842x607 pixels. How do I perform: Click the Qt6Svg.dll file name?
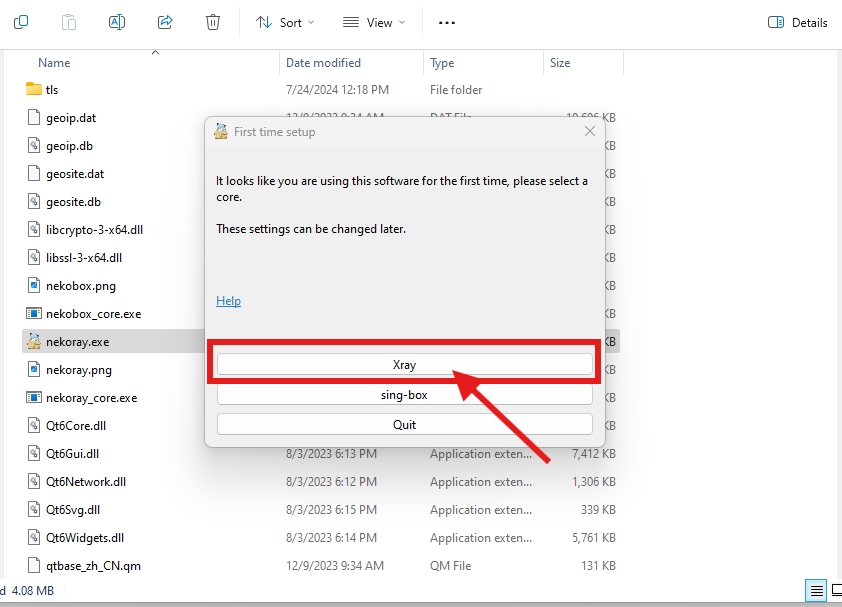(x=73, y=510)
